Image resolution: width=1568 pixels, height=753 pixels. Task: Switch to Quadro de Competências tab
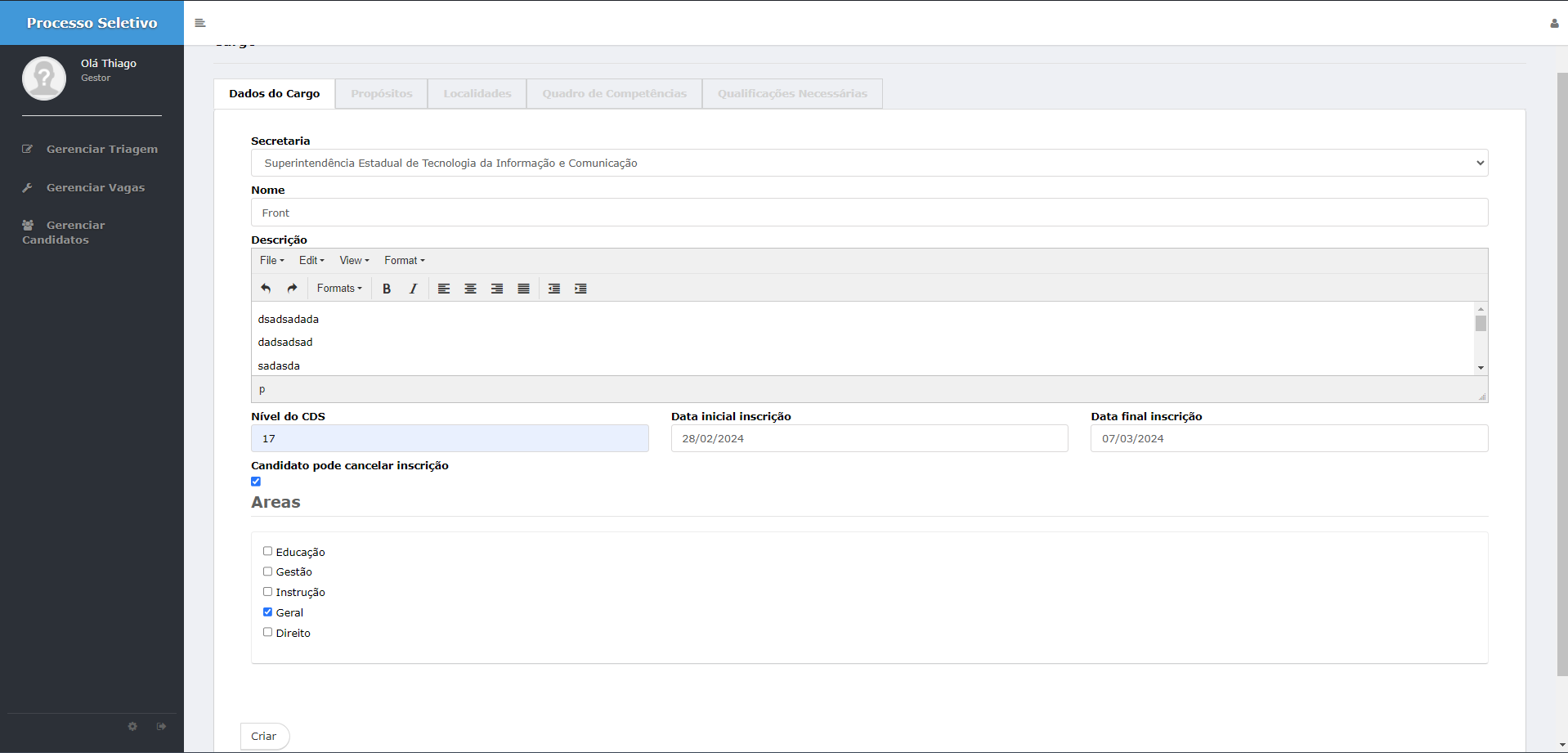615,93
